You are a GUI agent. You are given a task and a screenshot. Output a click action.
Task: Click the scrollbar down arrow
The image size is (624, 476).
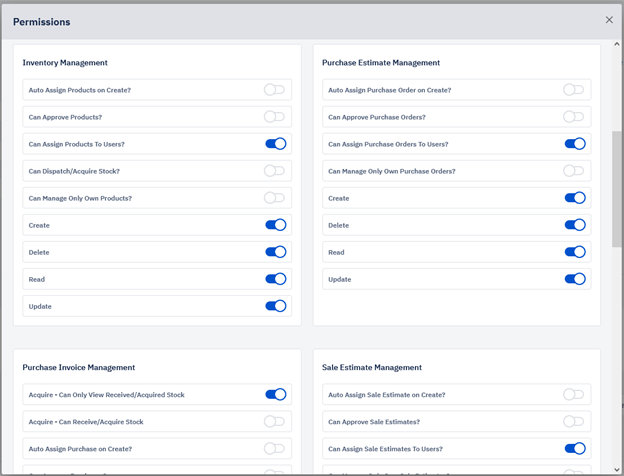(617, 469)
